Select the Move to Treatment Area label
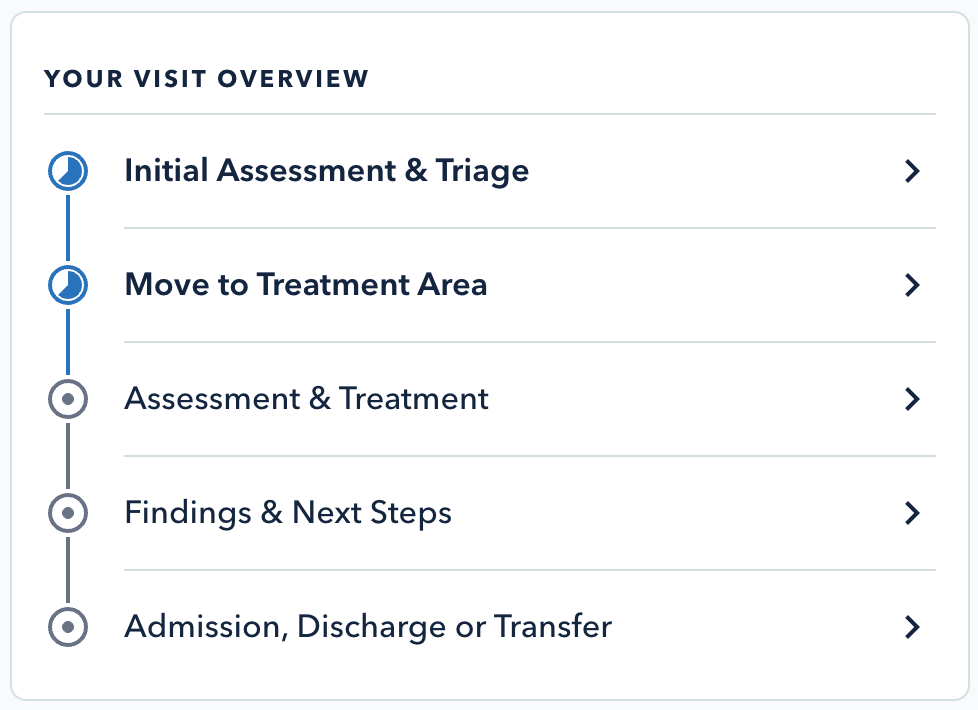 point(305,285)
